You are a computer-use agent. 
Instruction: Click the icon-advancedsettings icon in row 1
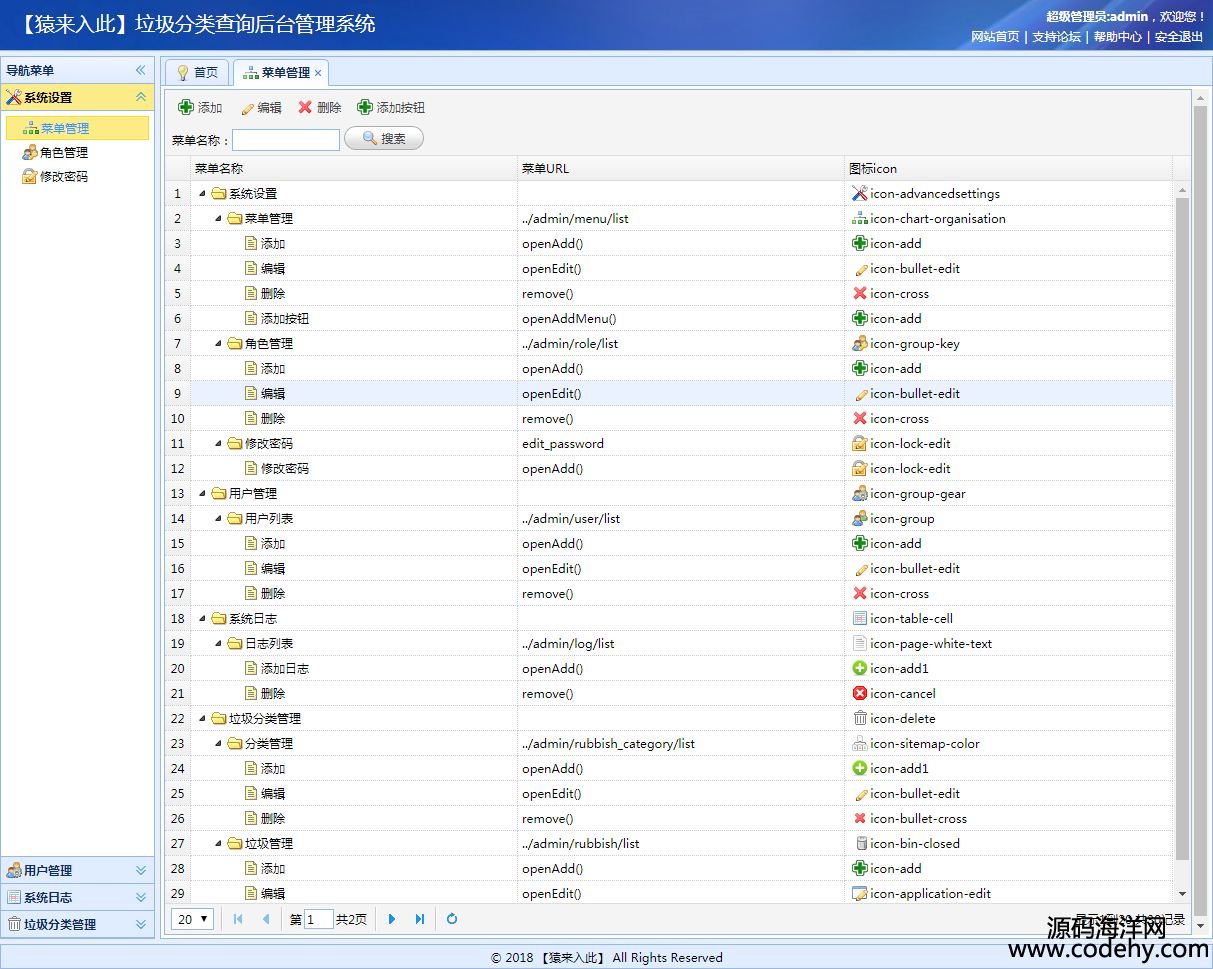tap(859, 193)
